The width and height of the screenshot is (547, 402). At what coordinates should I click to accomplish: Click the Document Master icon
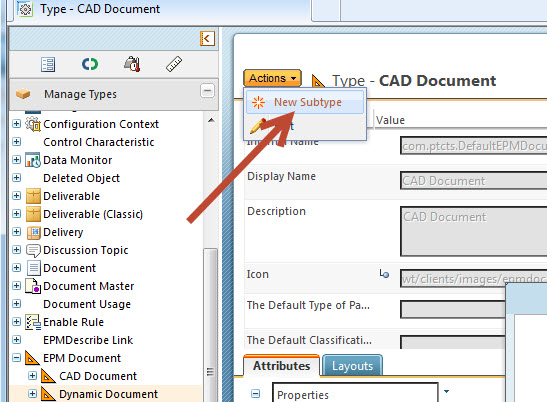click(x=33, y=286)
